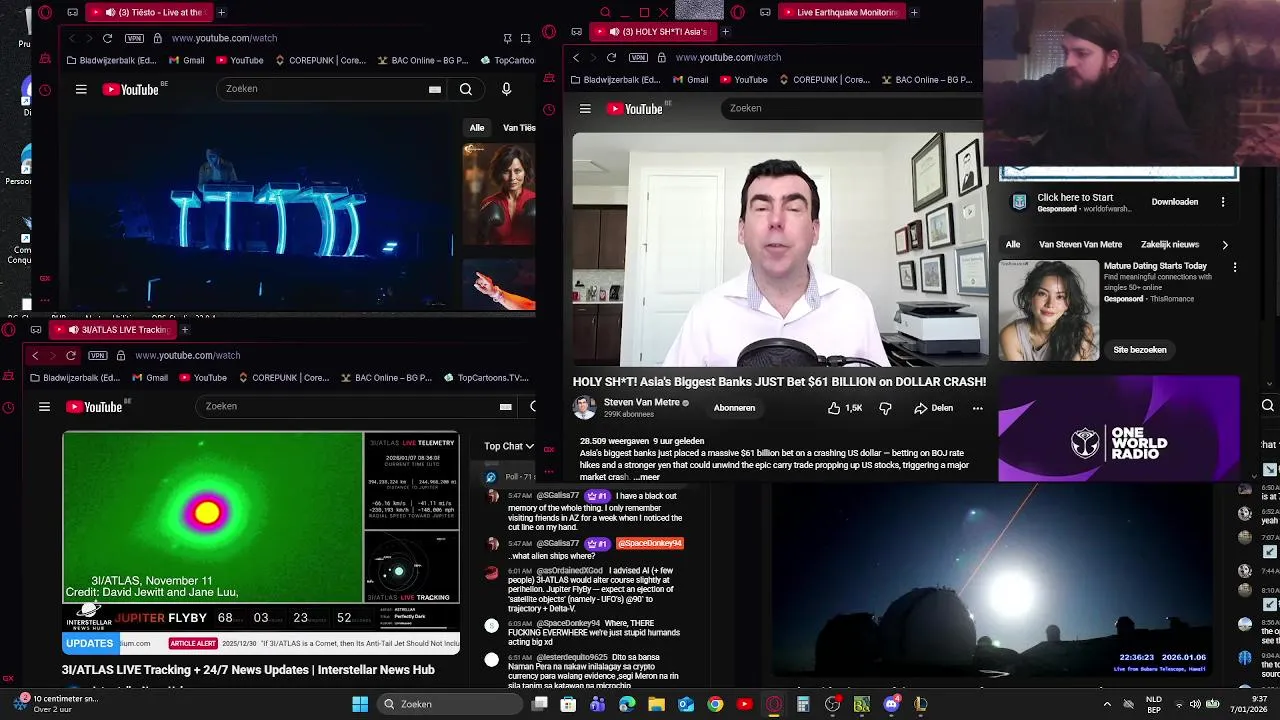
Task: Click taskbar Zoeken search box
Action: [450, 704]
